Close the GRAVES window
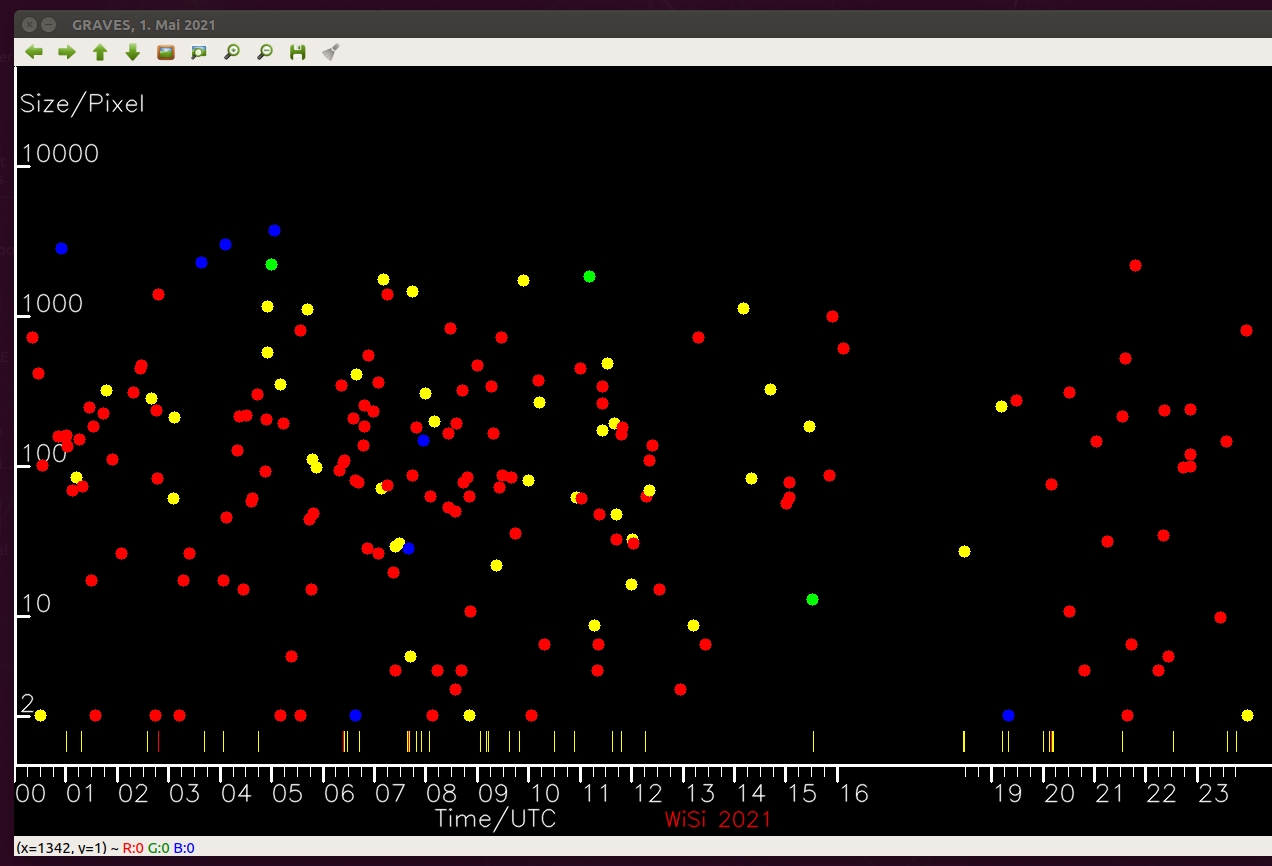 (30, 24)
